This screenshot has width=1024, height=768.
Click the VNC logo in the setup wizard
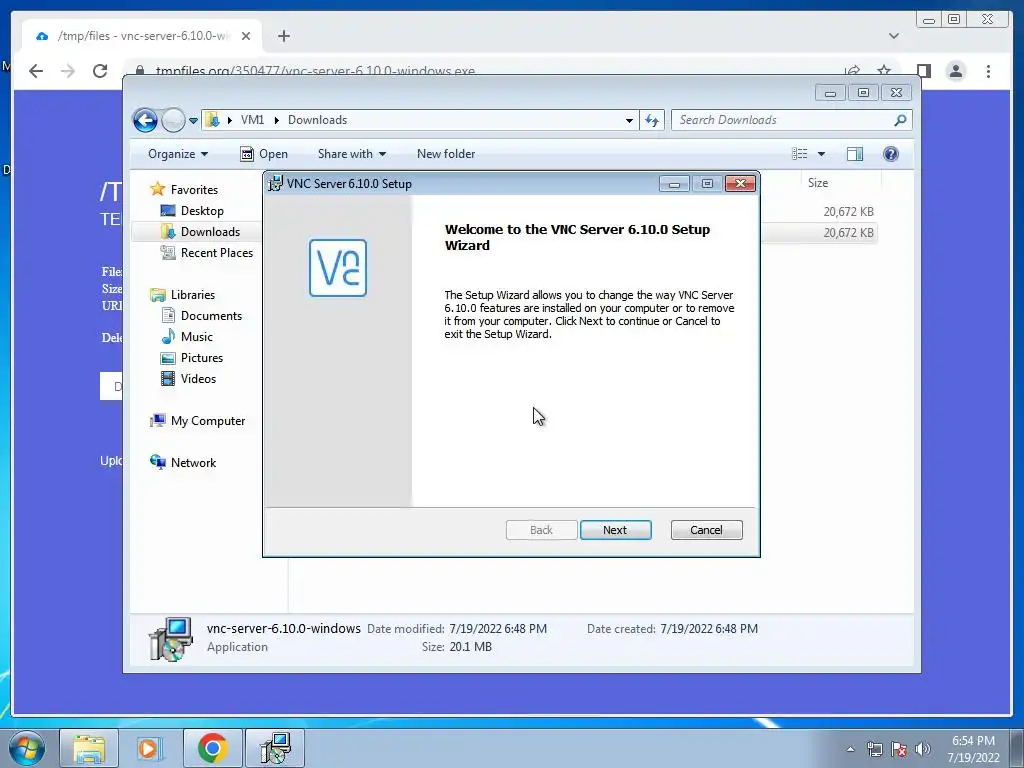pyautogui.click(x=338, y=268)
